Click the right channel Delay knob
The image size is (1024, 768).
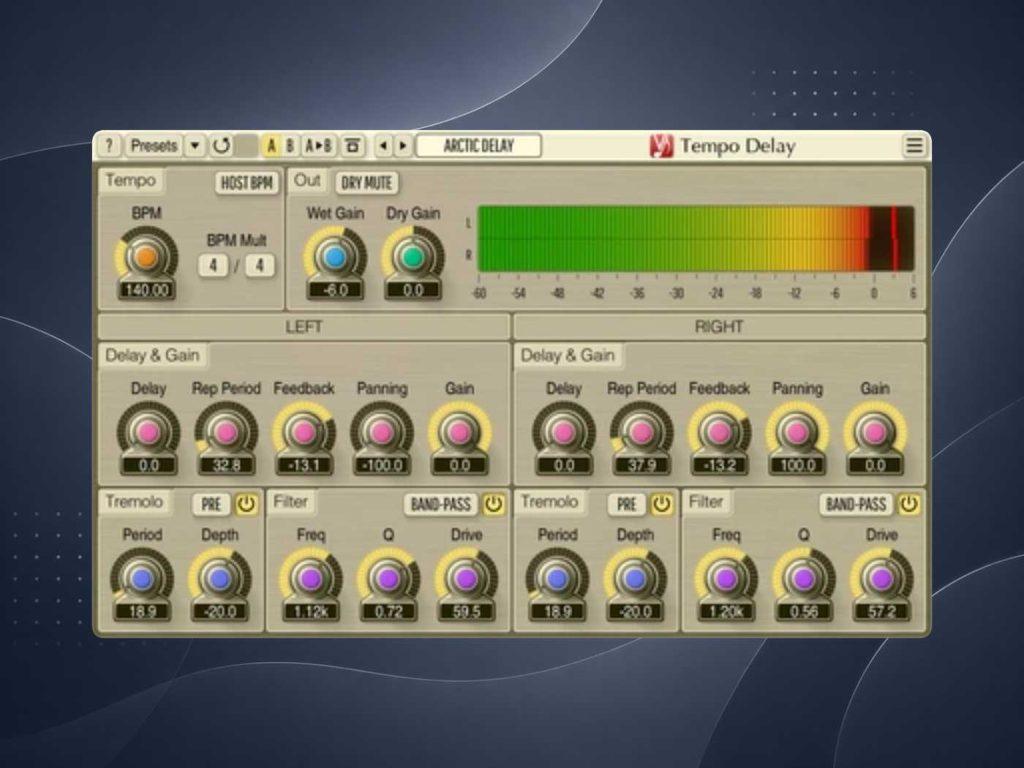coord(564,432)
